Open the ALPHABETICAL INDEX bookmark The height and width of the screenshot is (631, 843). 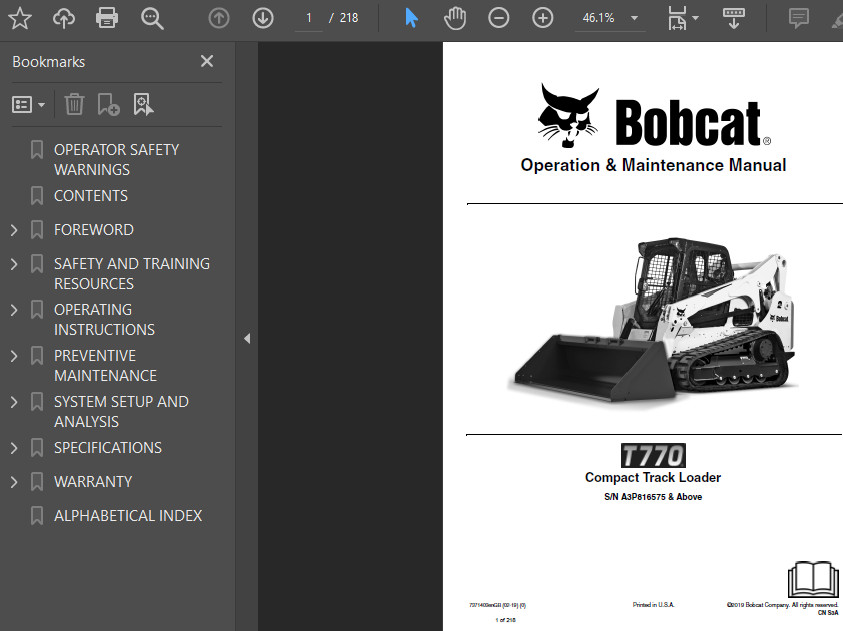pyautogui.click(x=128, y=515)
